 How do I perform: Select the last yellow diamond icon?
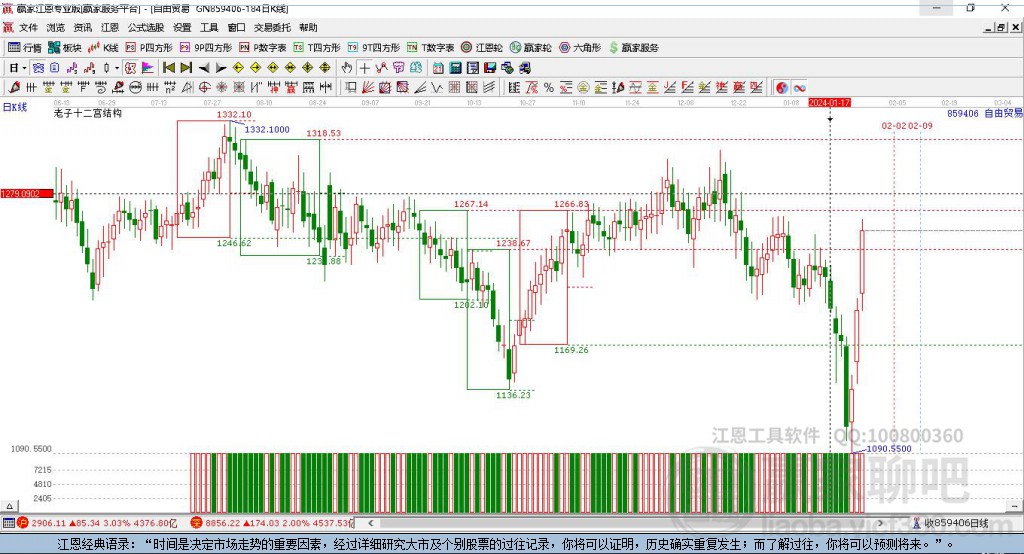325,68
